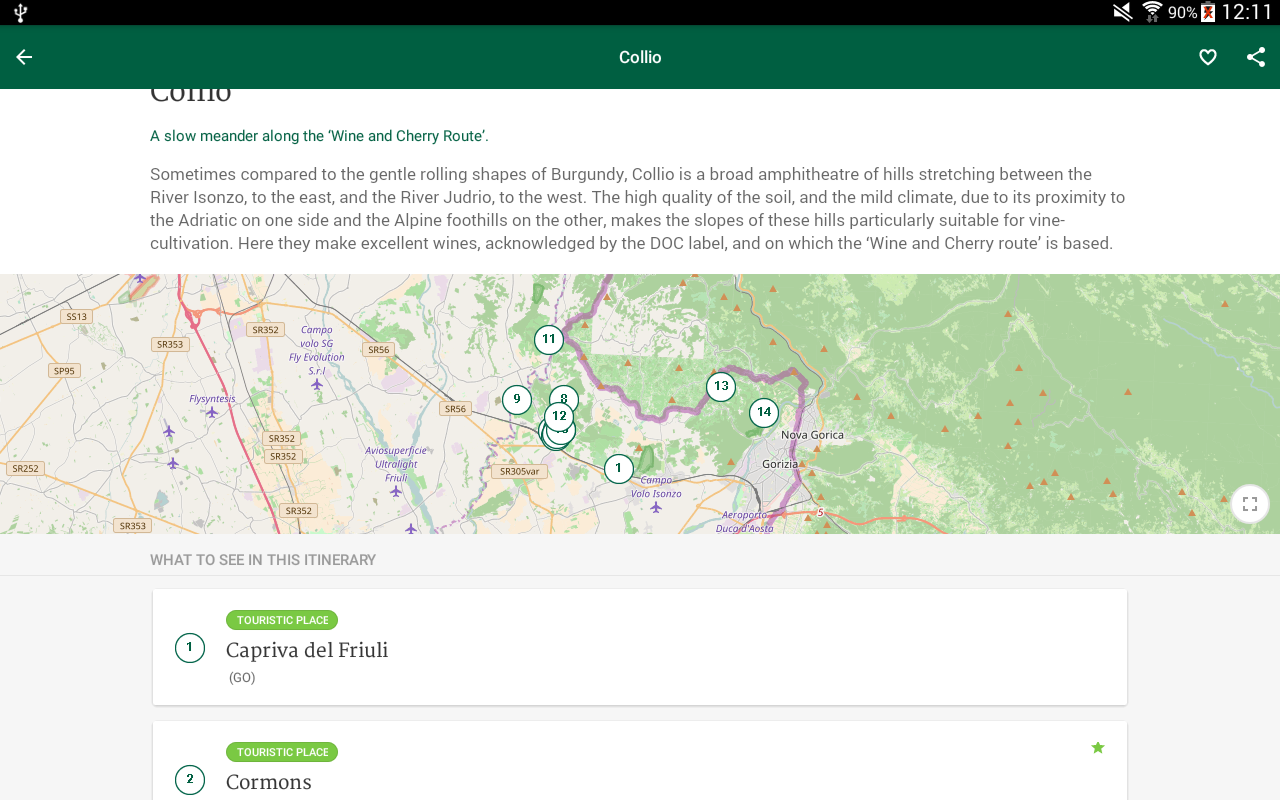The width and height of the screenshot is (1280, 800).
Task: Select map marker number 12
Action: 559,417
